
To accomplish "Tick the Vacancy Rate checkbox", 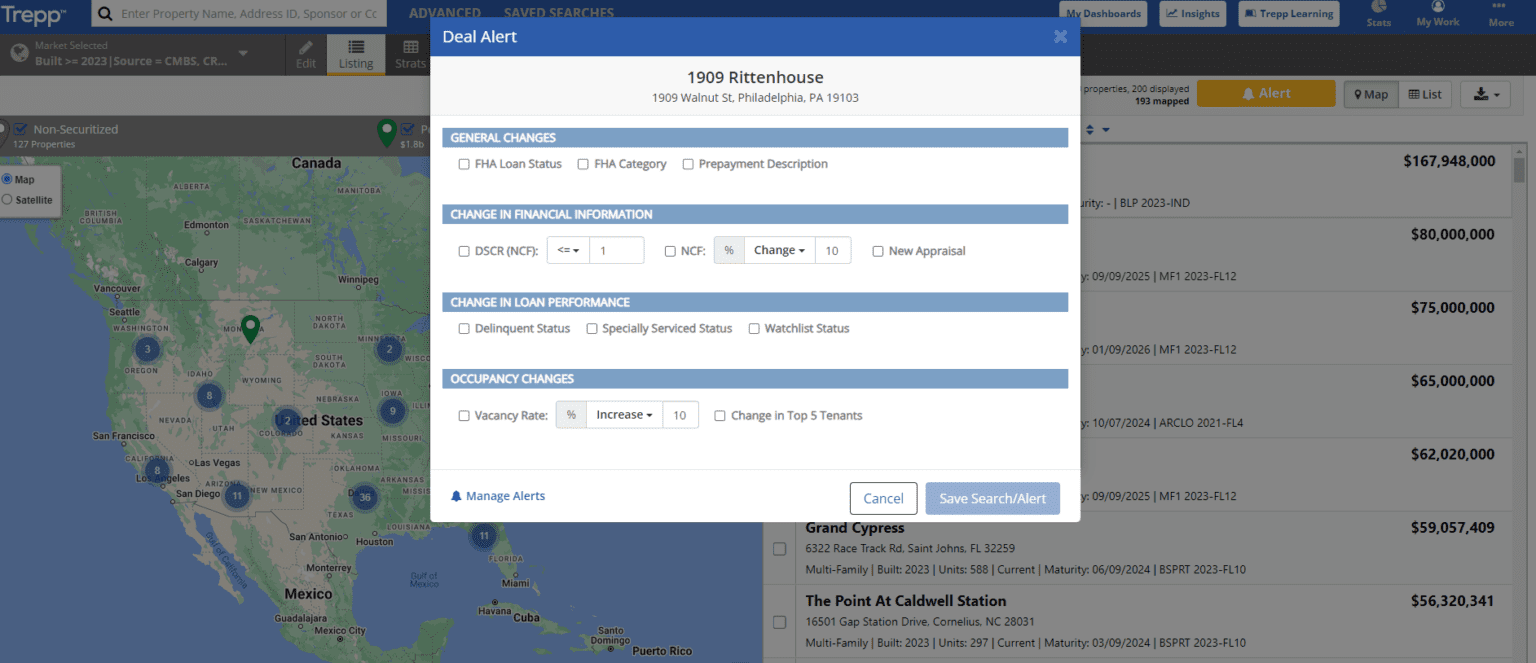I will [x=464, y=415].
